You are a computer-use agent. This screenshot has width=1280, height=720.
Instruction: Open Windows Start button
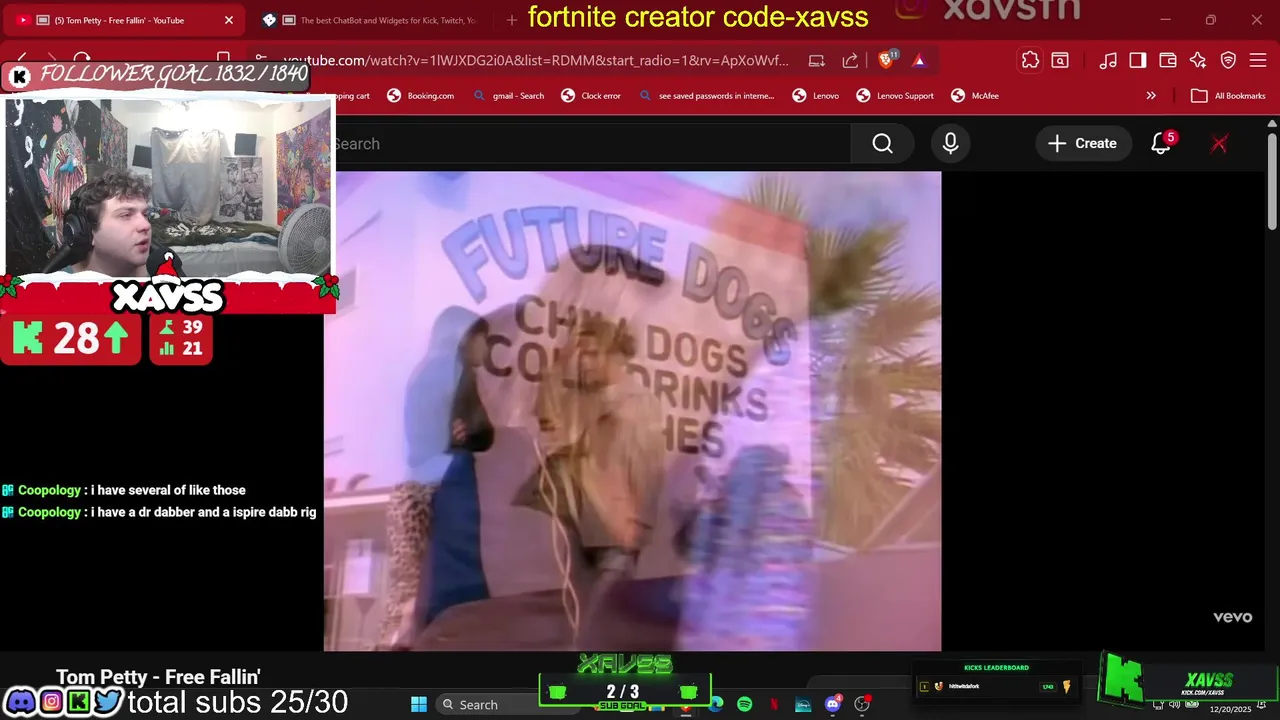tap(419, 704)
